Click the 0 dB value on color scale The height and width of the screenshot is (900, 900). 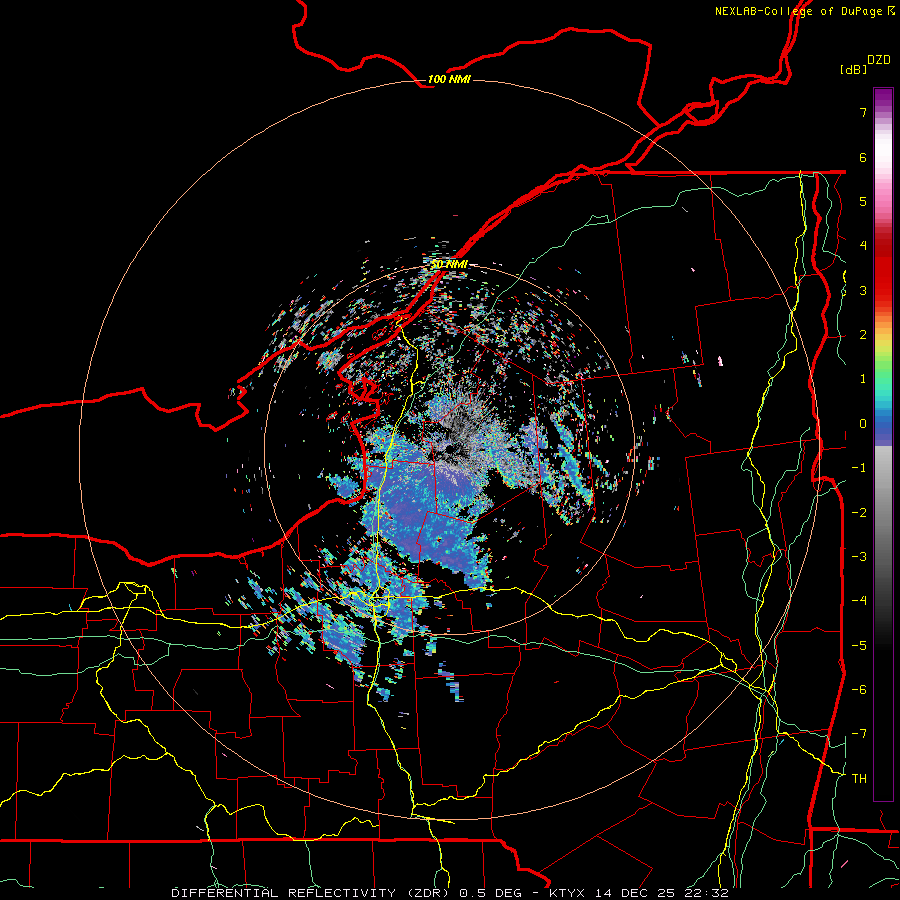point(863,424)
